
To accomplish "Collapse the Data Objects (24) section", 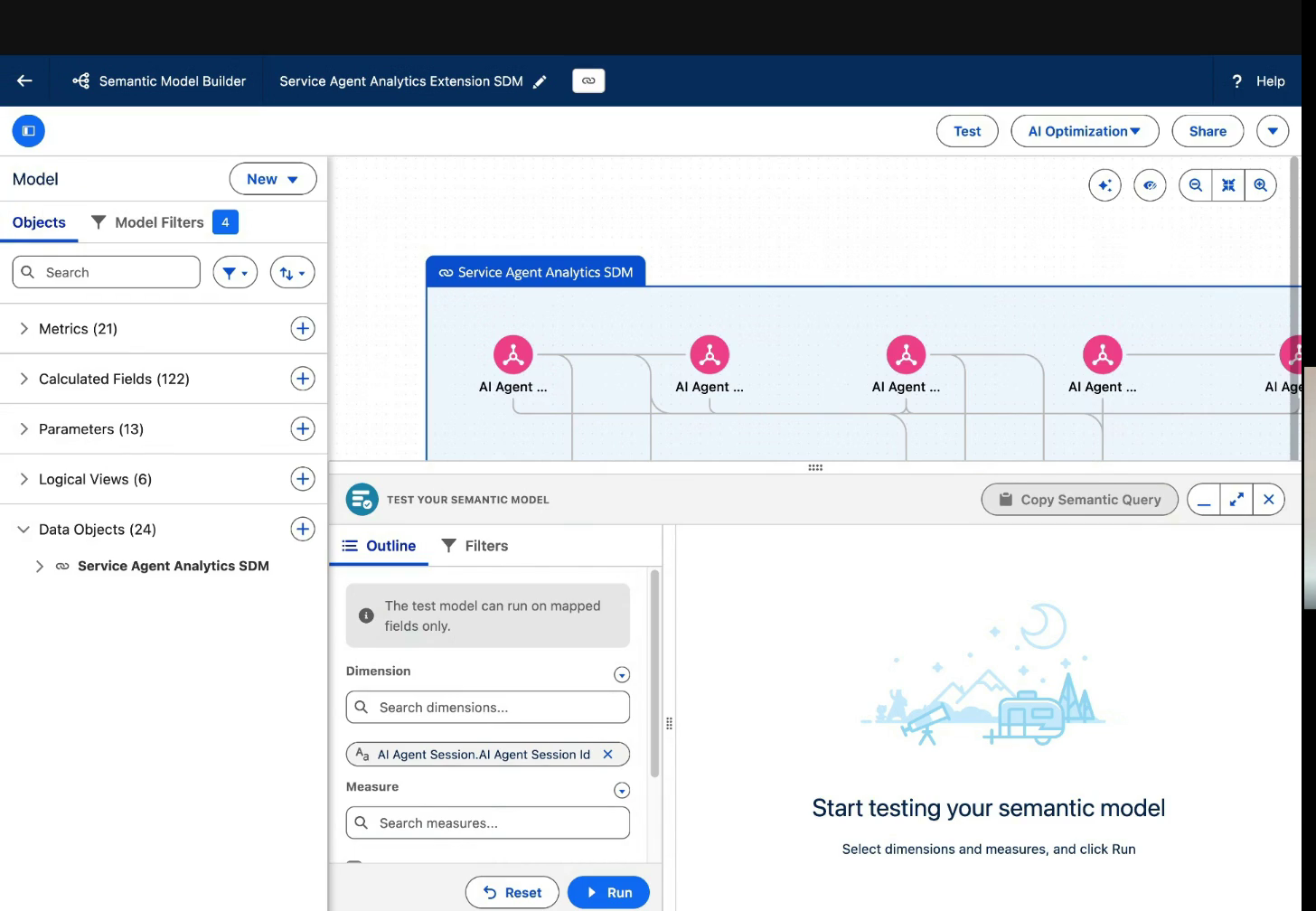I will click(23, 530).
